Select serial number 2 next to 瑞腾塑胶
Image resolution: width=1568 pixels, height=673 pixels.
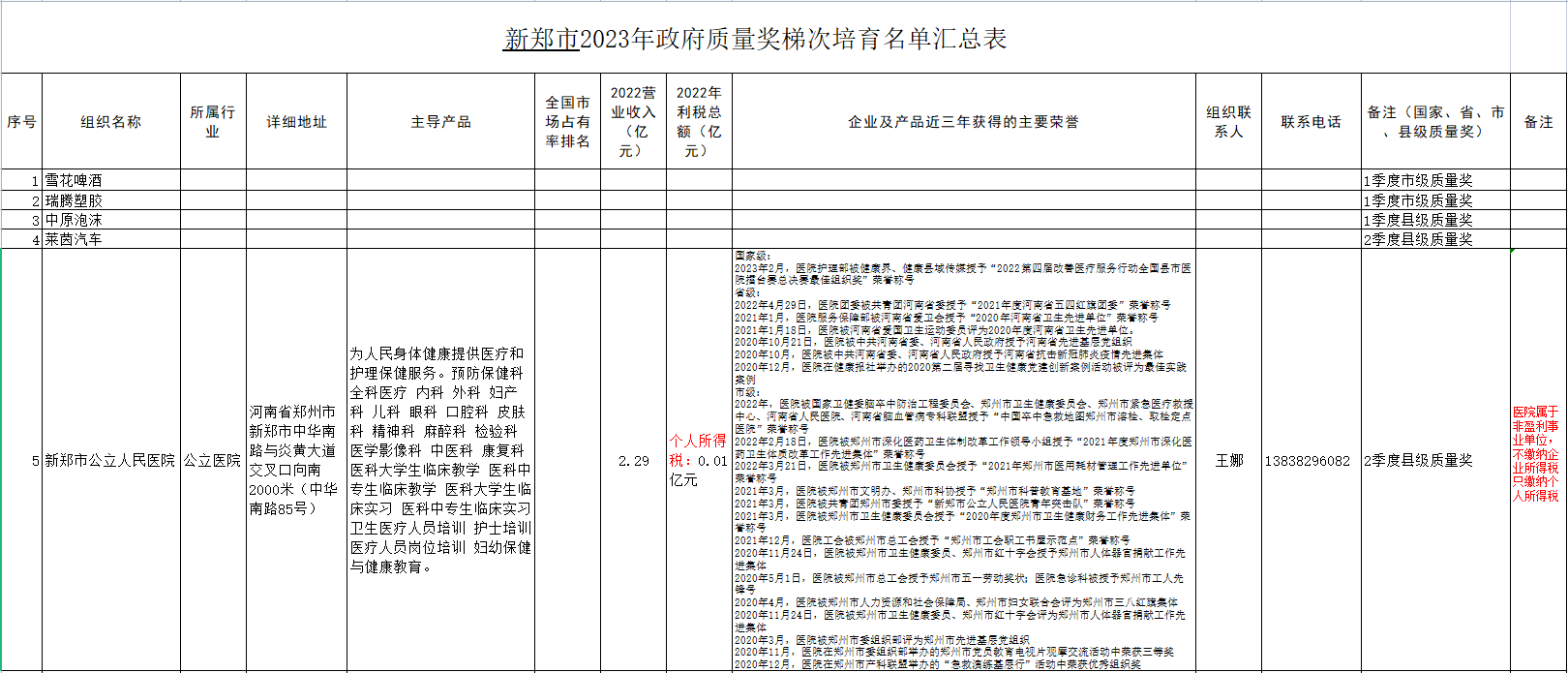pyautogui.click(x=21, y=200)
